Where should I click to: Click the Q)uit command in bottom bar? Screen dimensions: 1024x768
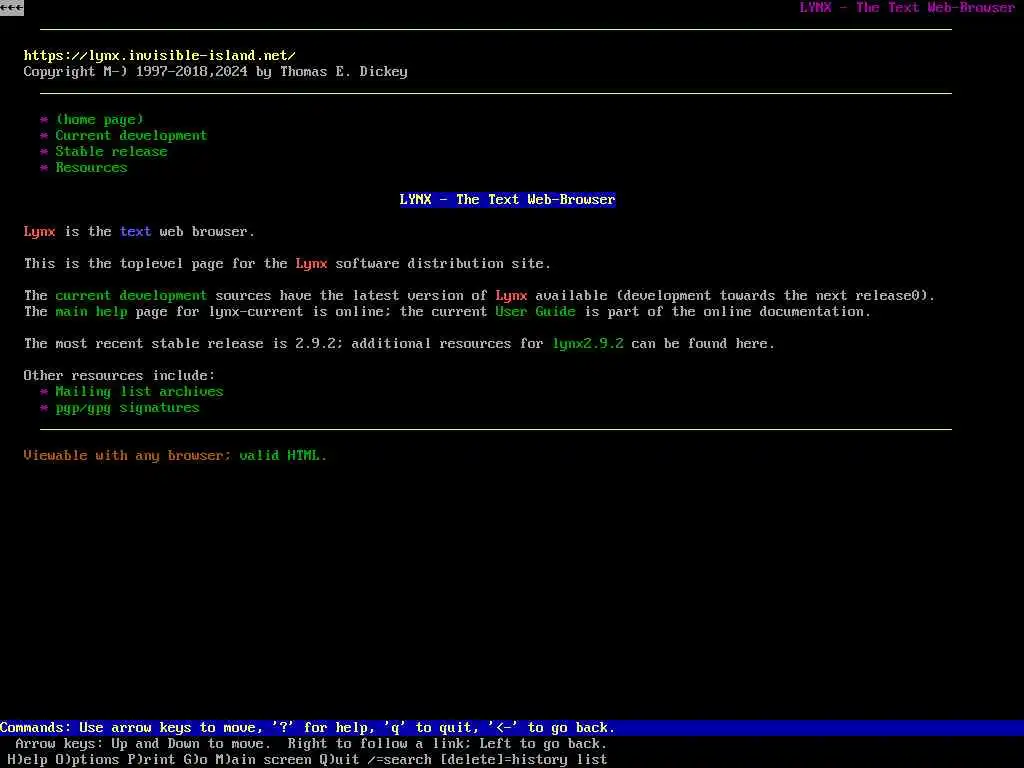tap(339, 760)
